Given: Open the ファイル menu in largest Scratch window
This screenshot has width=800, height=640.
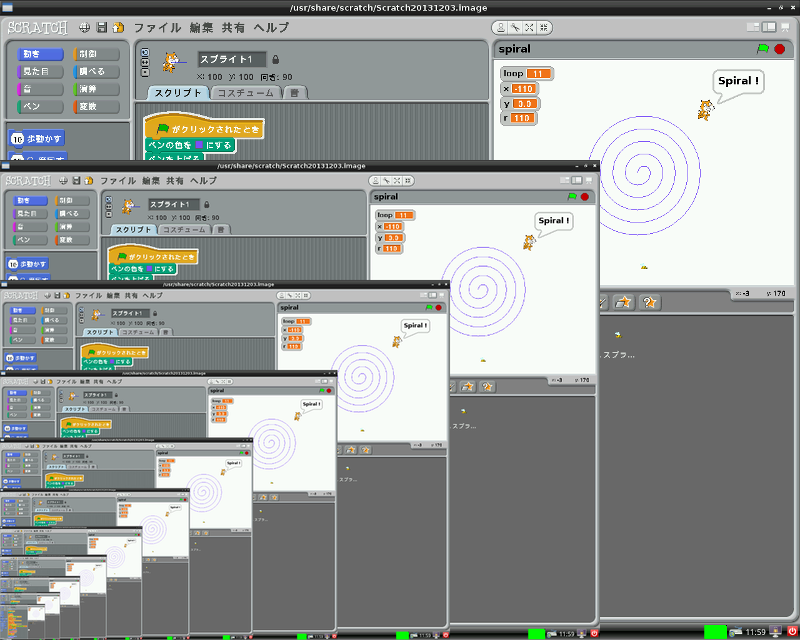Looking at the screenshot, I should coord(158,28).
